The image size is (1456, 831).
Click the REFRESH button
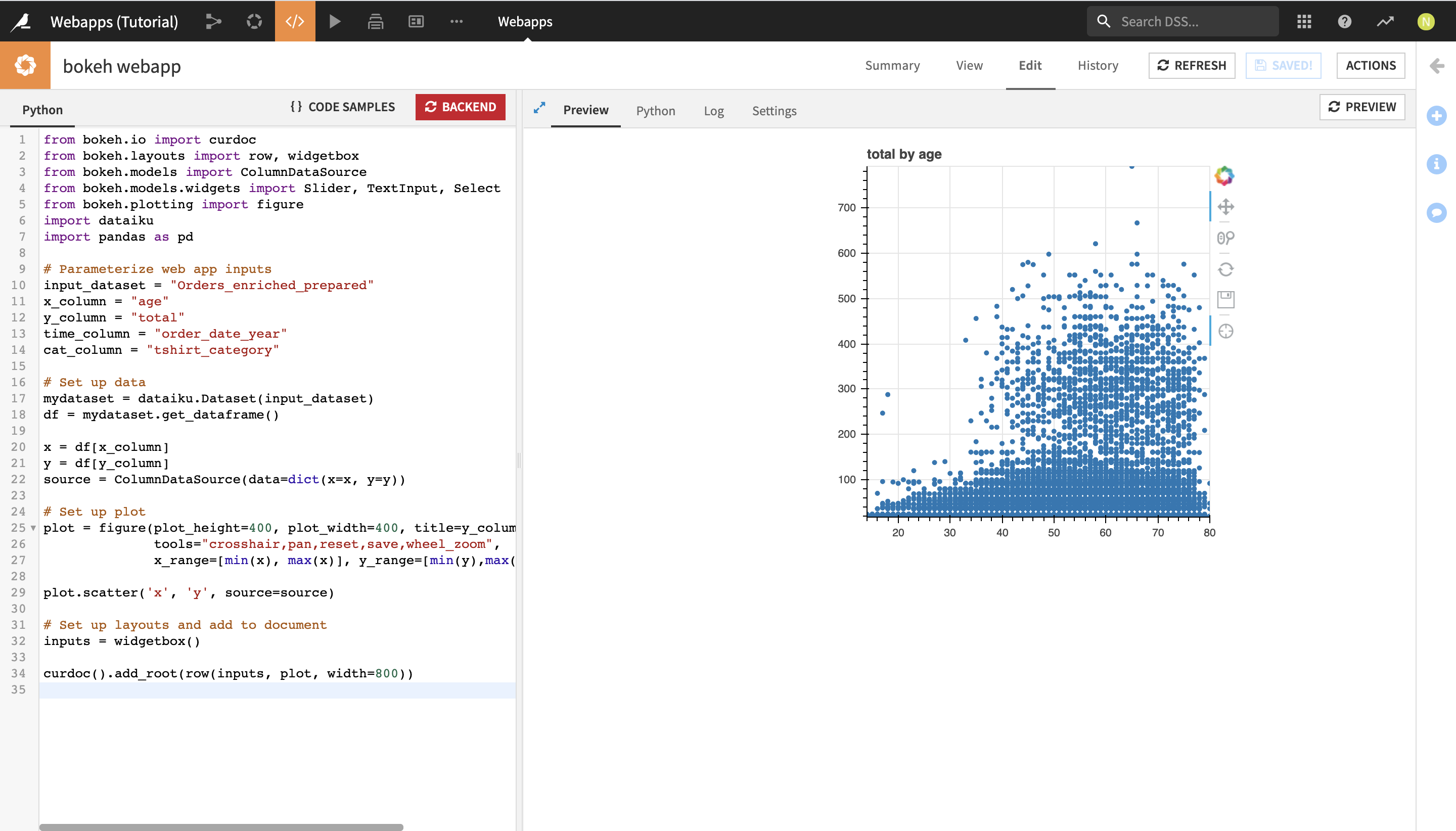point(1192,66)
